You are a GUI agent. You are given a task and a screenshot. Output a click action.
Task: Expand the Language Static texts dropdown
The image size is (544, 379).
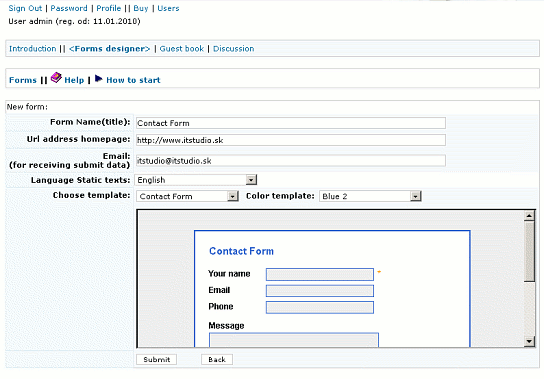pos(196,180)
